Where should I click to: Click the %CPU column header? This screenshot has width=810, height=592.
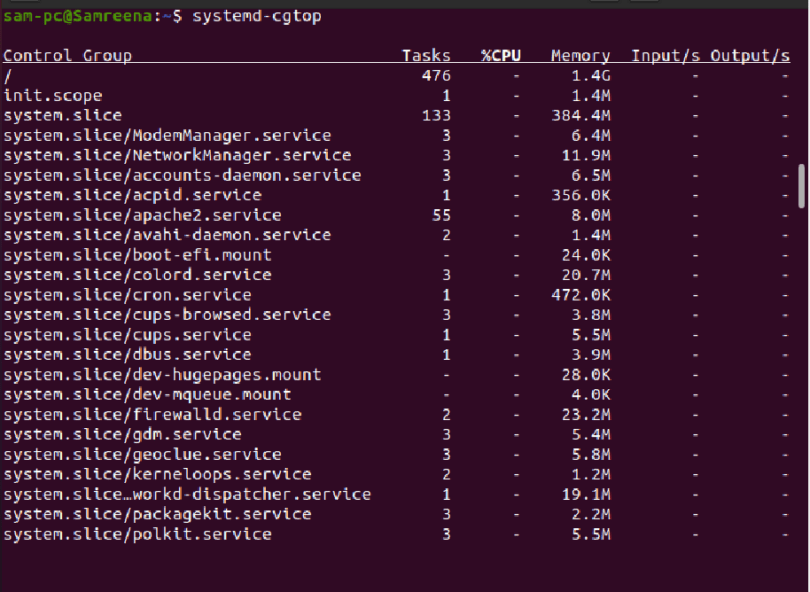tap(501, 55)
